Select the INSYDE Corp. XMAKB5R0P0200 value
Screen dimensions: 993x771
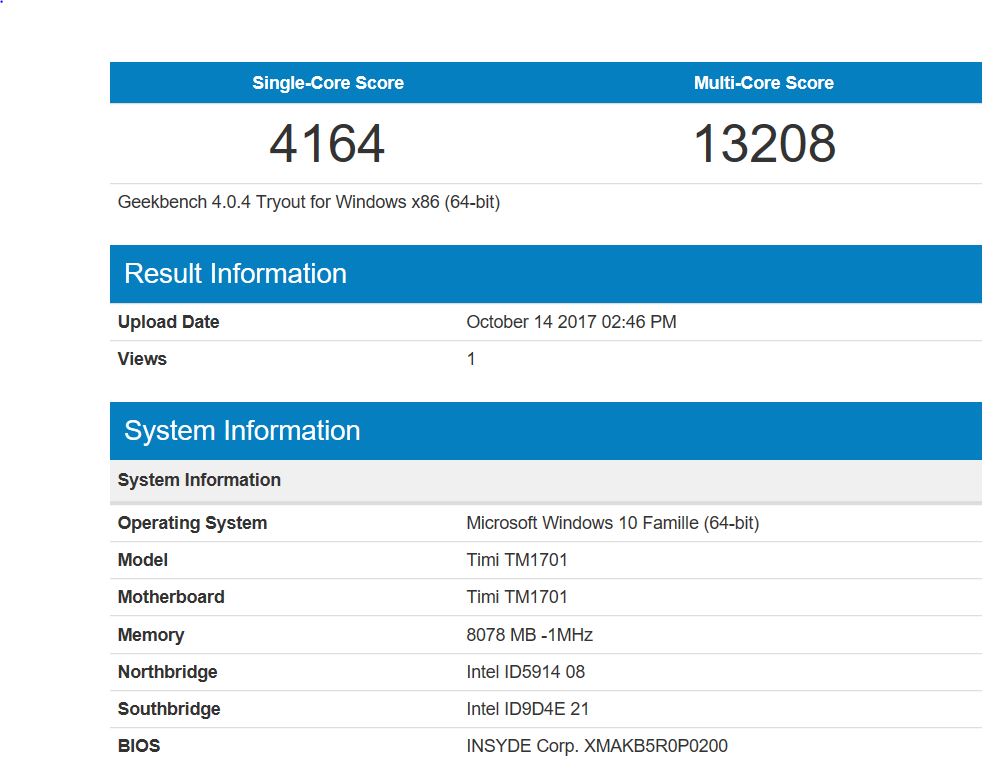(x=597, y=746)
